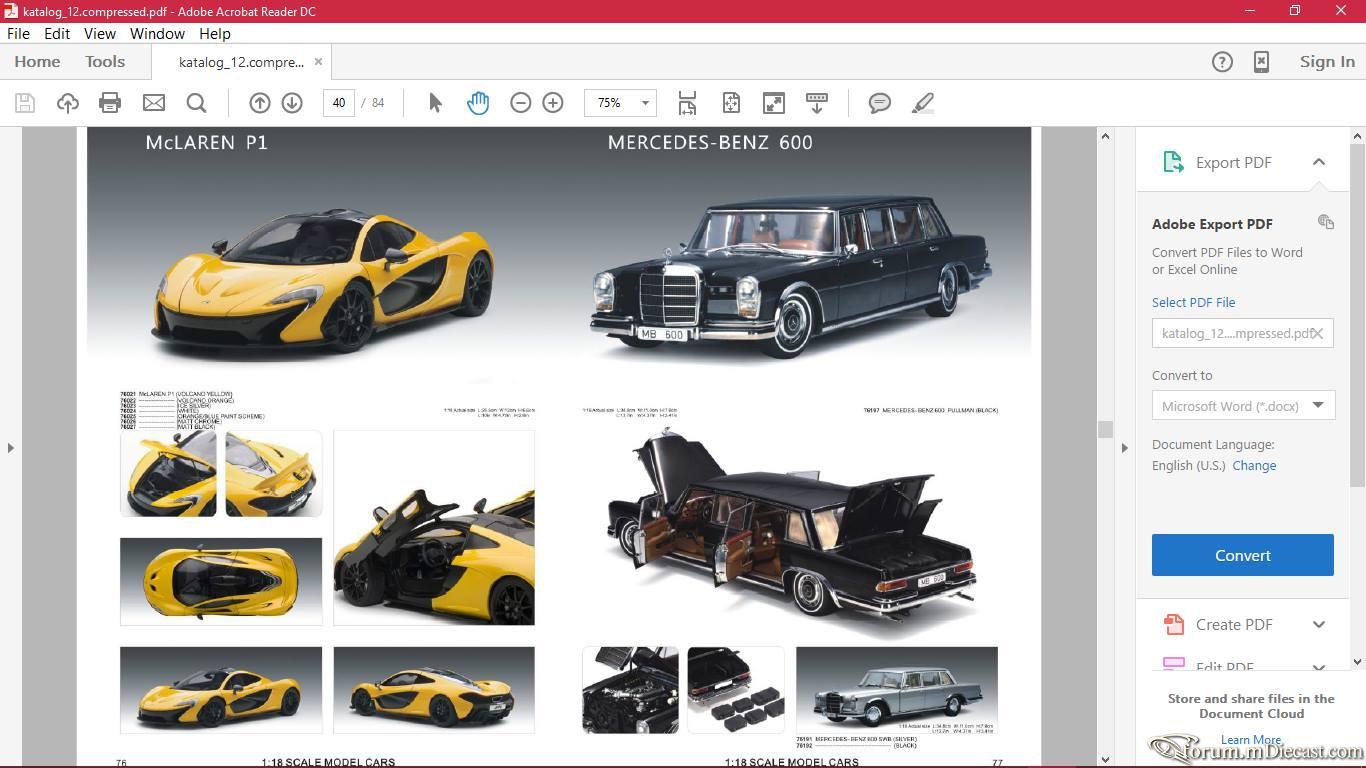Clear selected file with X icon
1366x768 pixels.
(x=1318, y=333)
